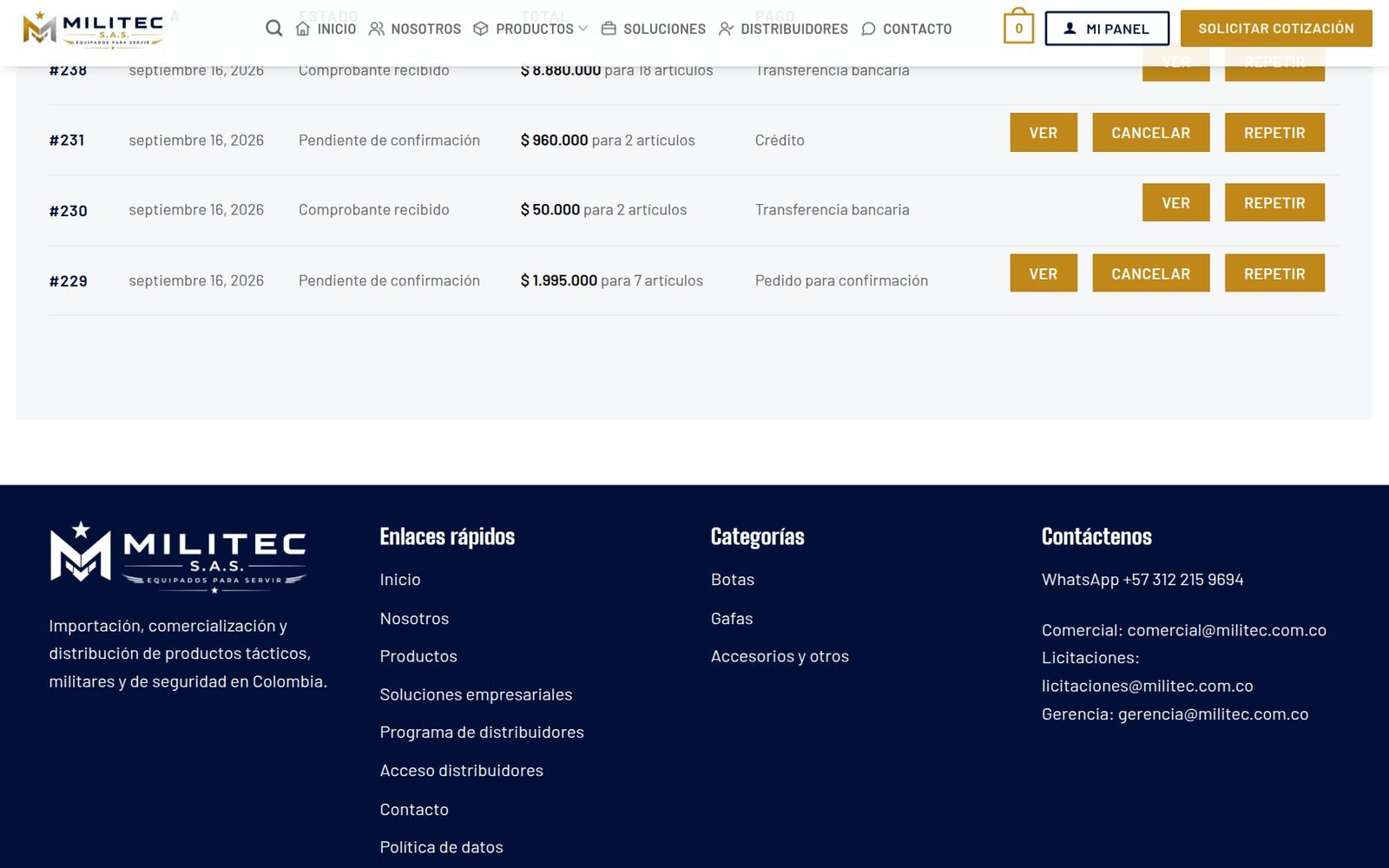Viewport: 1389px width, 868px height.
Task: Click footer link Nosotros
Action: [414, 619]
